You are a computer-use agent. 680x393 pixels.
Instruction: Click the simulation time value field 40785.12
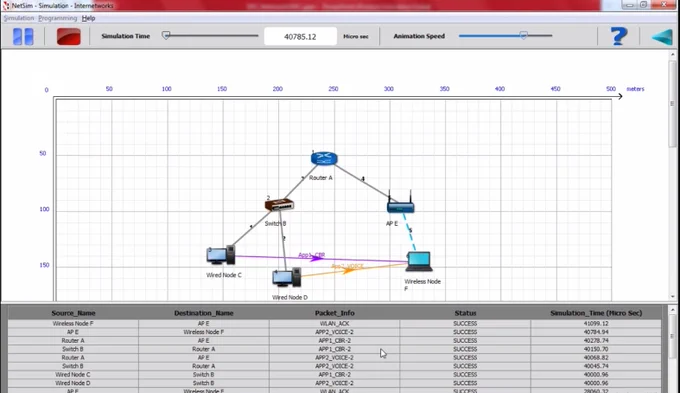[x=300, y=36]
